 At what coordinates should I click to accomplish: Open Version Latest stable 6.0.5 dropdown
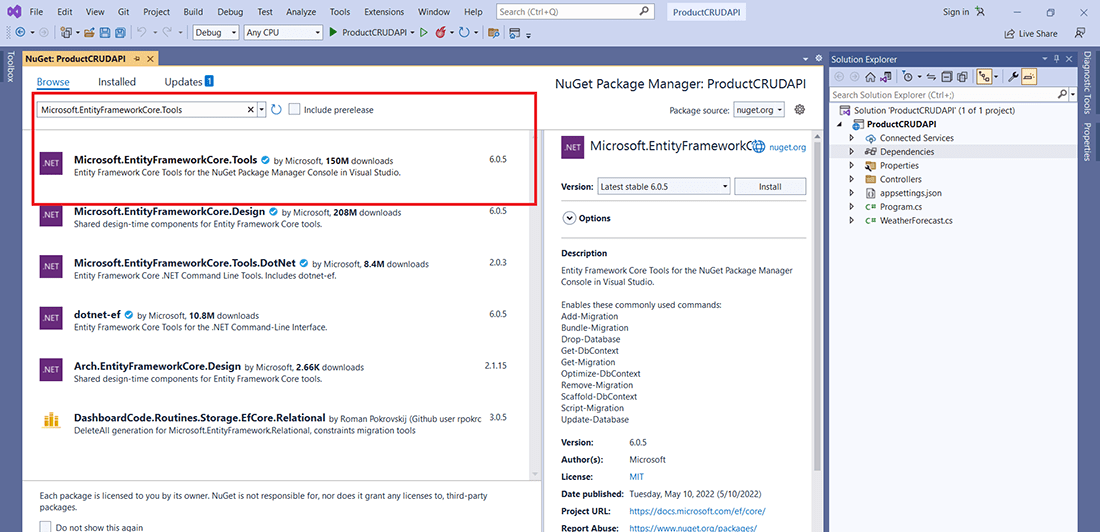click(664, 187)
